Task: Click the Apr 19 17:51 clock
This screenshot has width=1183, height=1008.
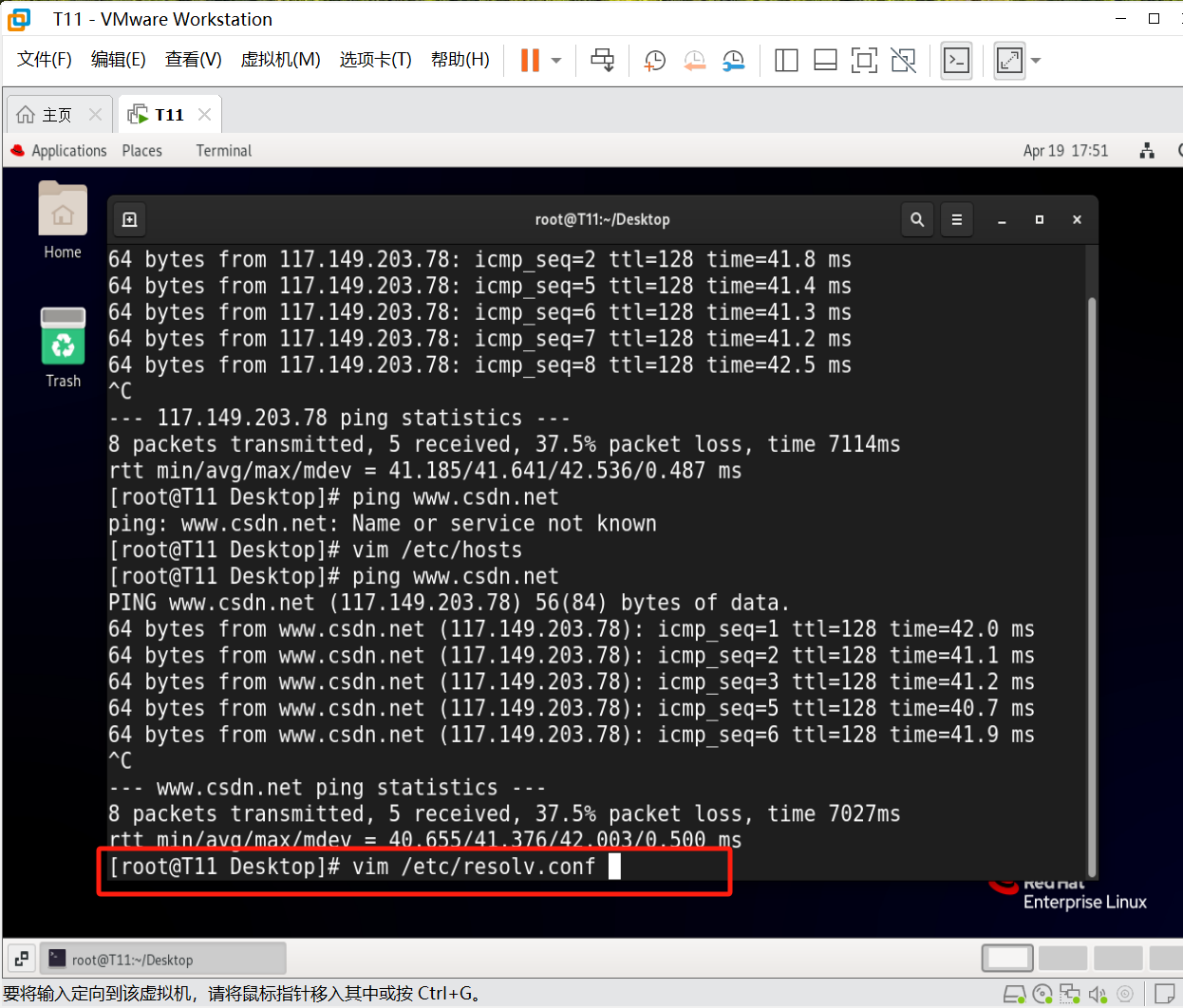Action: 1065,151
